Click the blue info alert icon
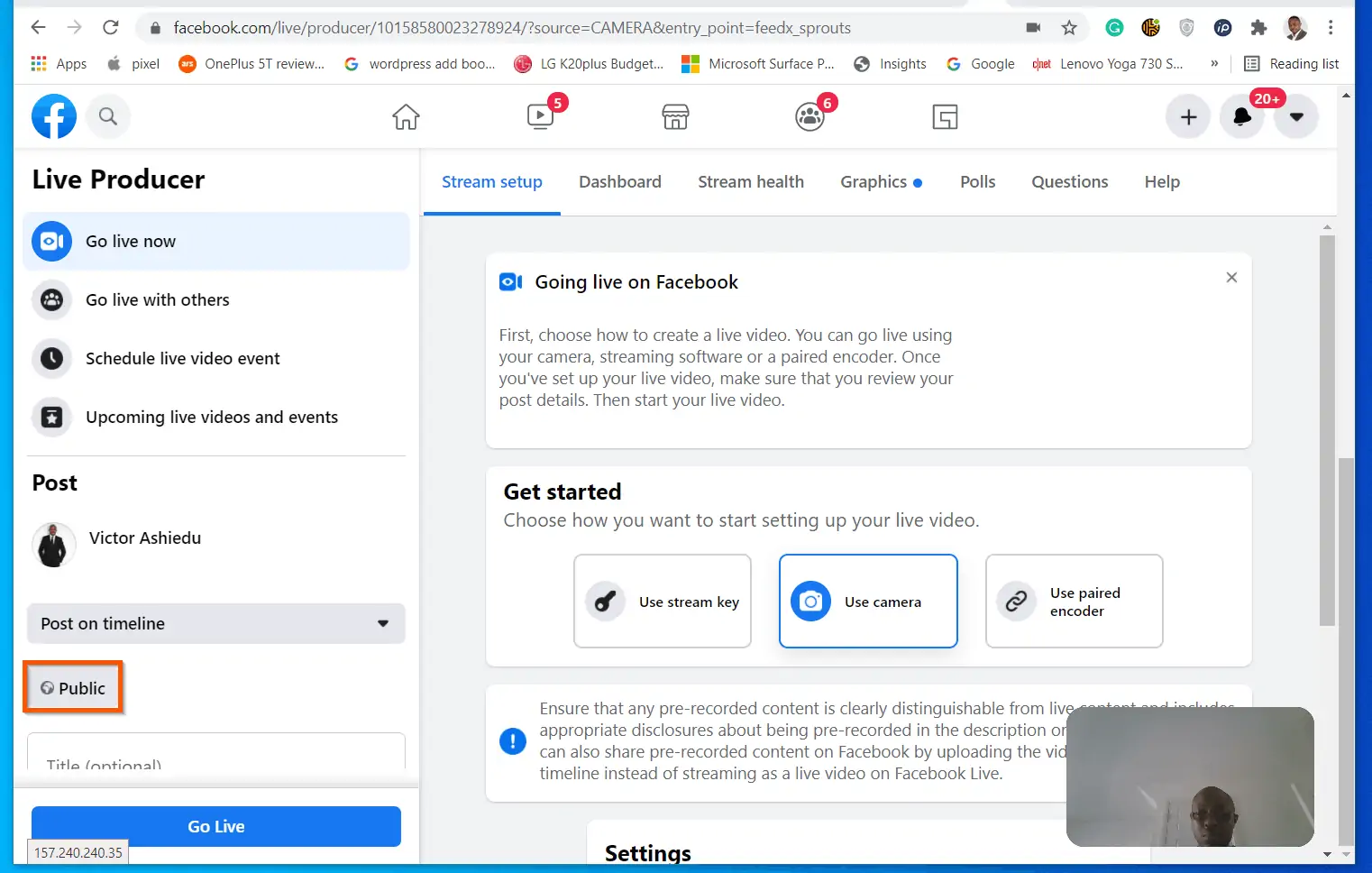This screenshot has width=1372, height=873. click(513, 741)
